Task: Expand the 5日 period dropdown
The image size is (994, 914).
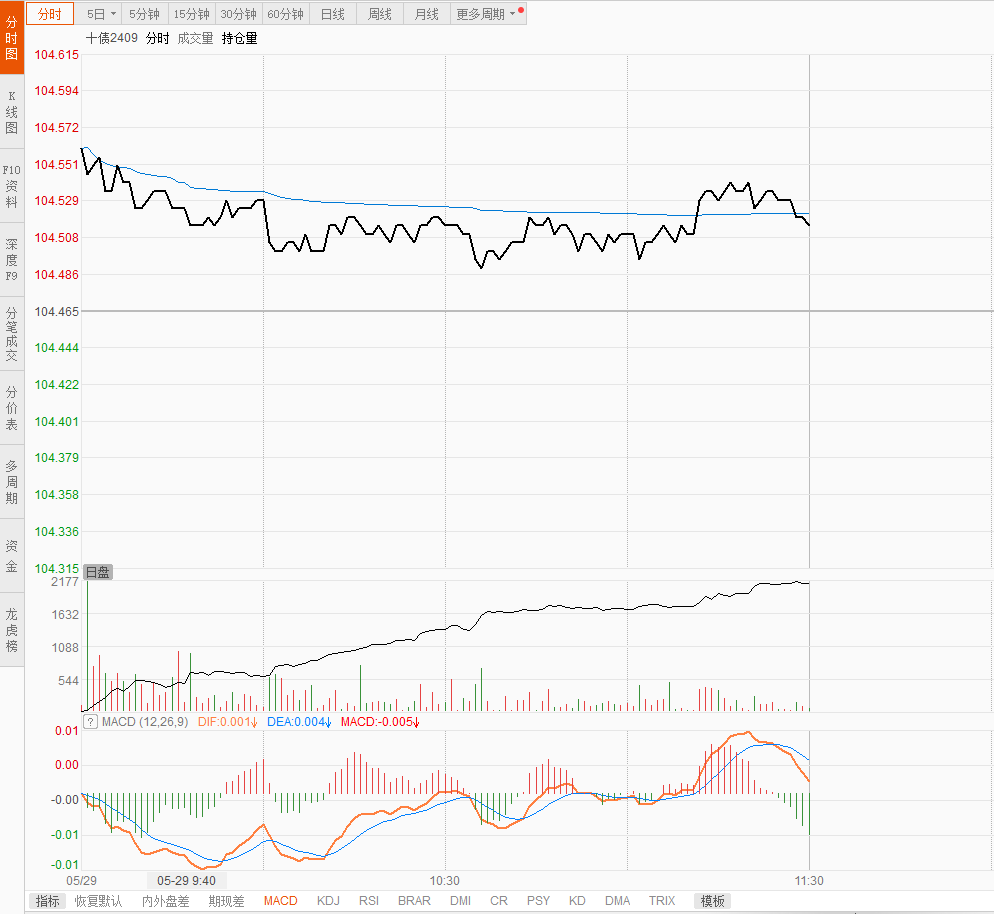Action: click(100, 14)
